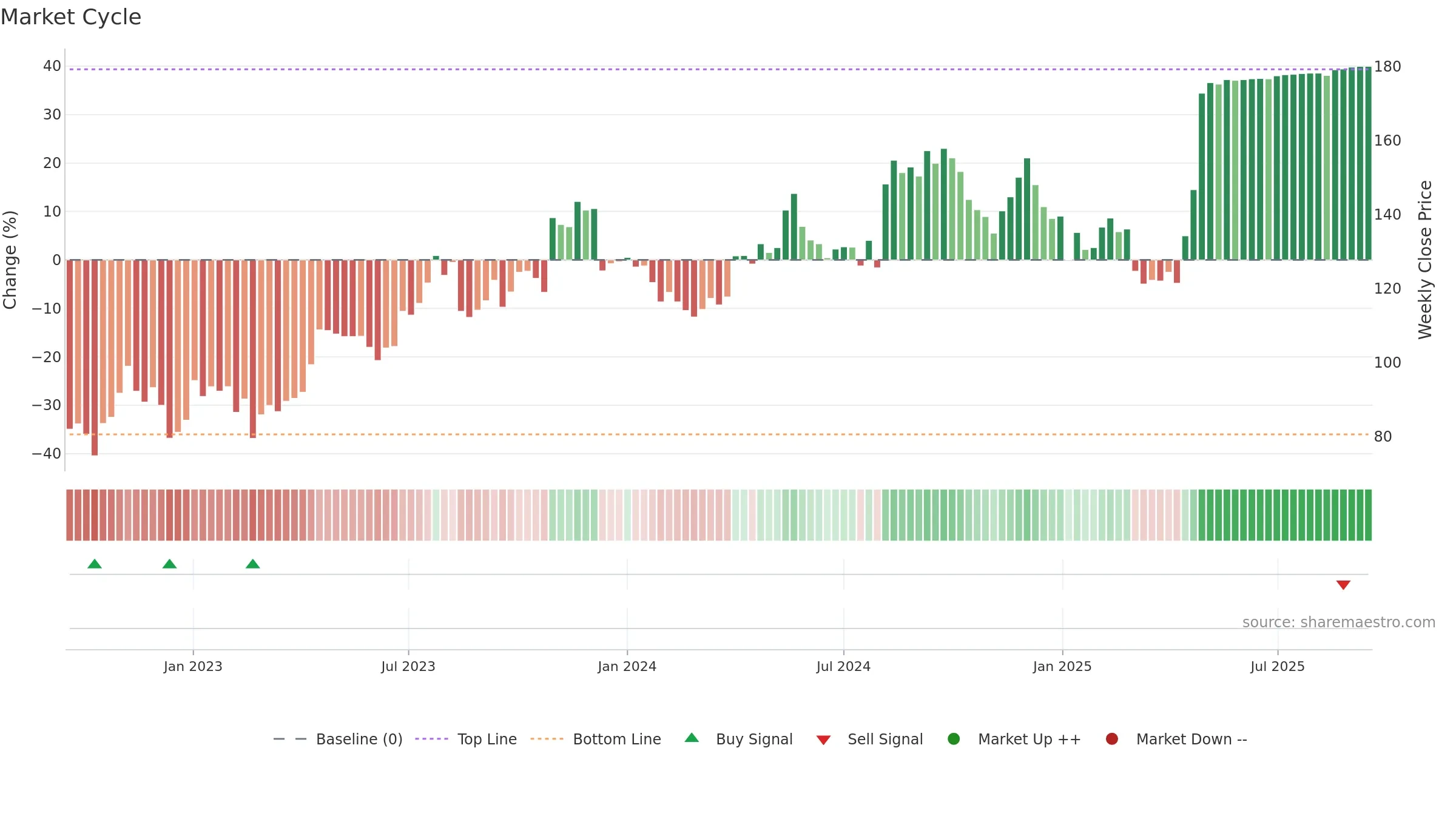Click the Jul 2025 axis label

point(1278,666)
